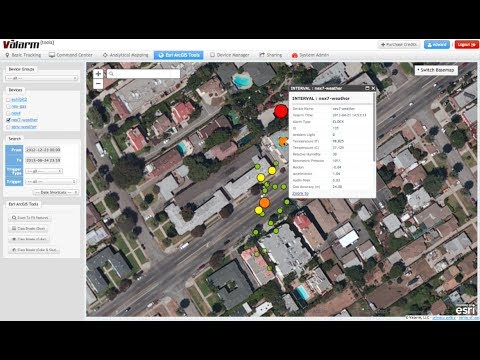Go to the Sharing tab
This screenshot has height=360, width=480.
click(271, 55)
